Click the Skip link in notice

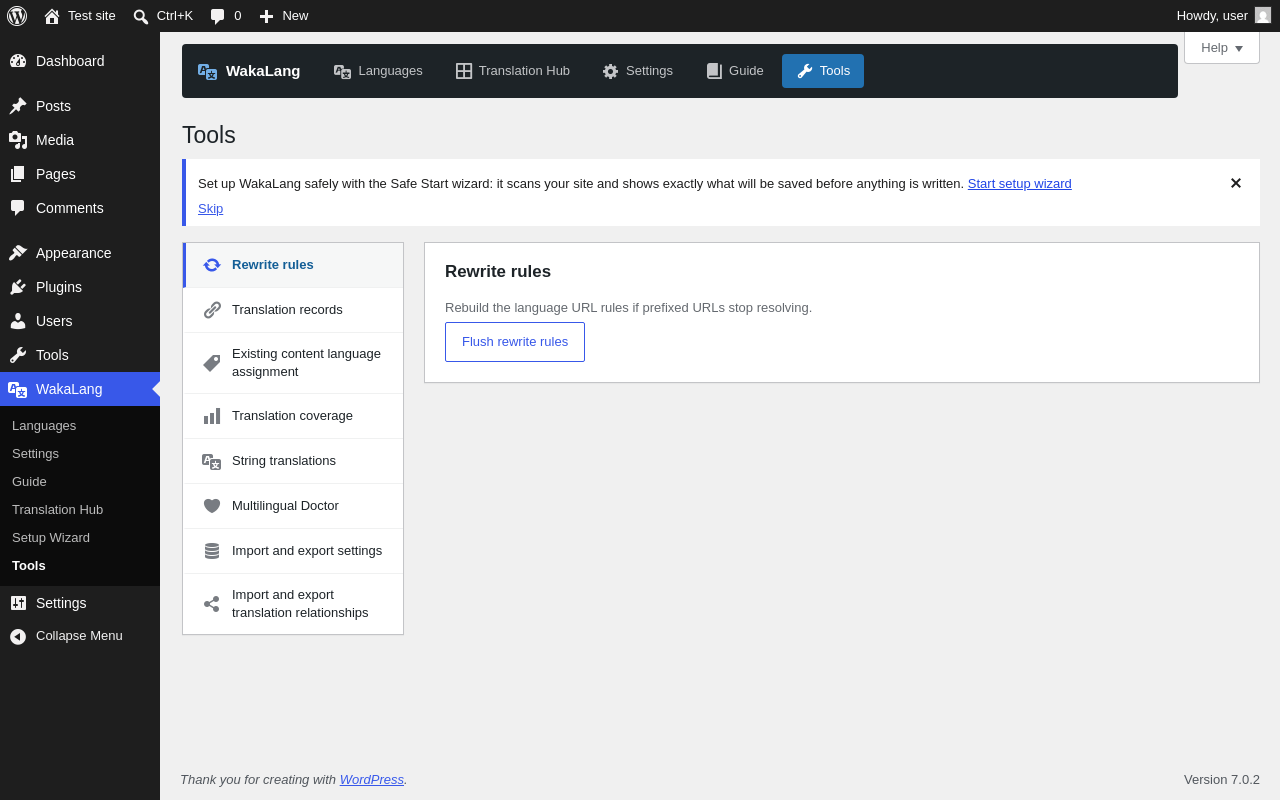[211, 209]
